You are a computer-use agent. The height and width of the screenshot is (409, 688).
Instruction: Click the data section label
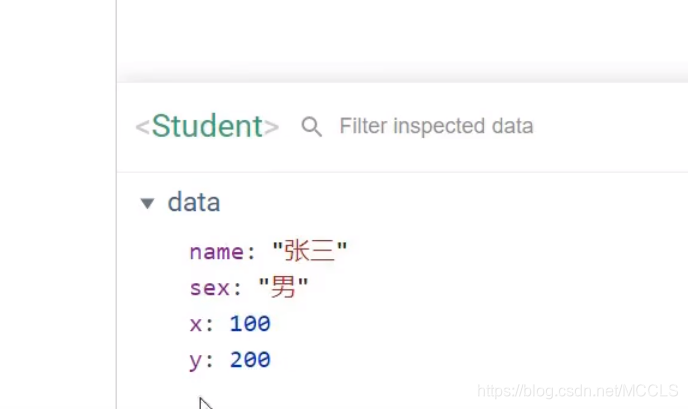click(194, 202)
